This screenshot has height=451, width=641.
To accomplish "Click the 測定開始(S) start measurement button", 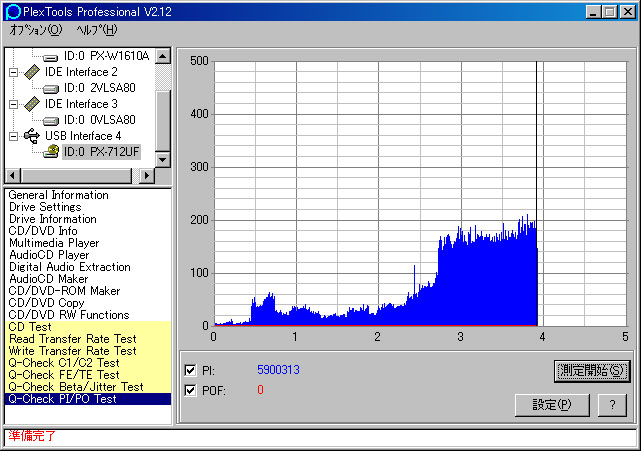I will click(592, 371).
